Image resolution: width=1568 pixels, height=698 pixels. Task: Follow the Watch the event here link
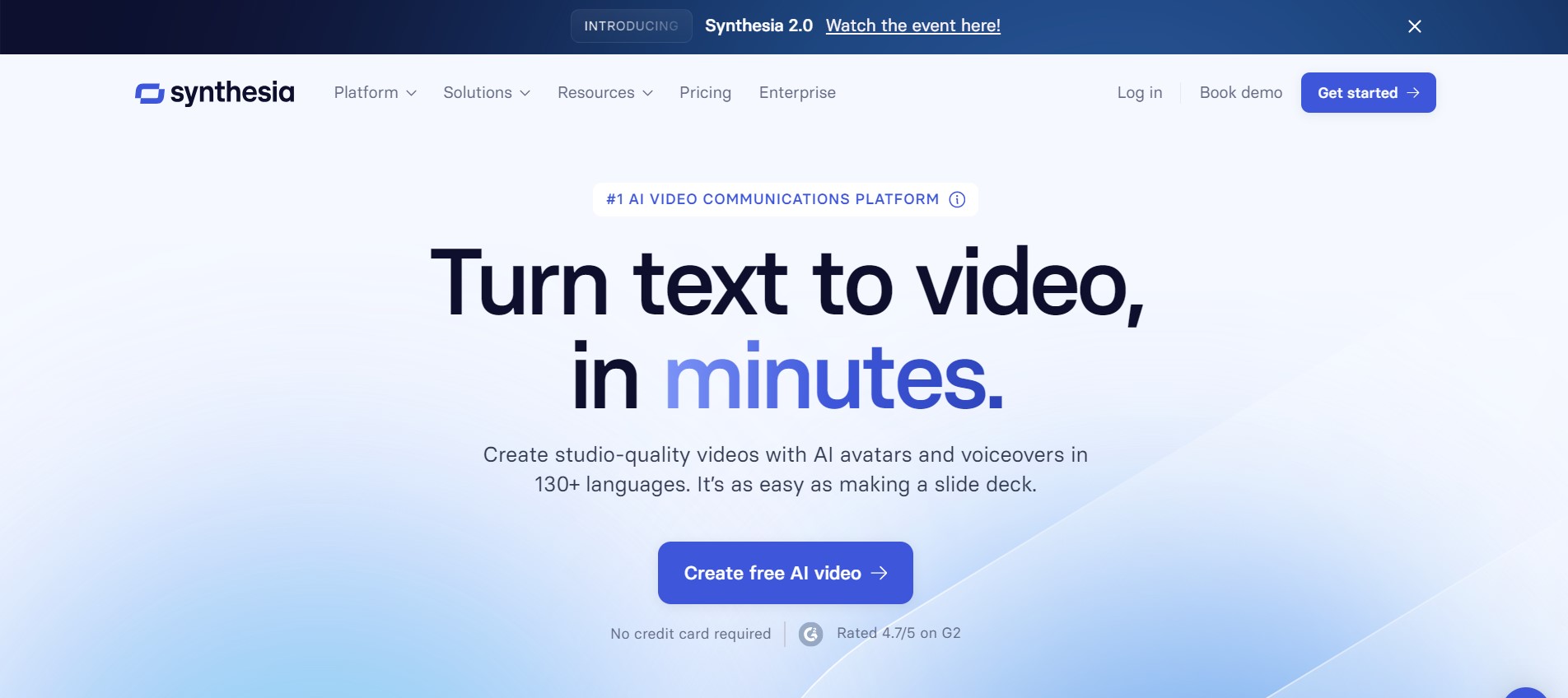click(x=912, y=26)
